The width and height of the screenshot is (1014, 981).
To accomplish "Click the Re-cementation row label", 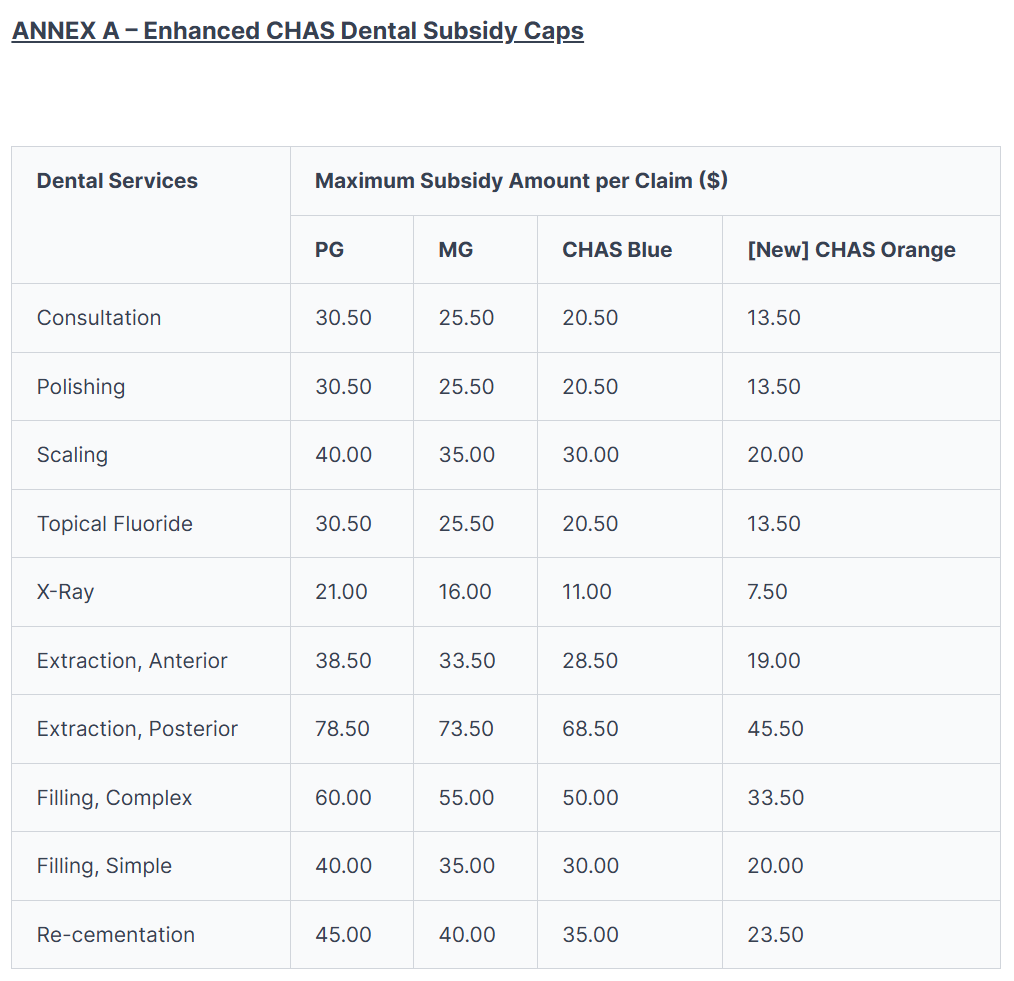I will pos(116,935).
